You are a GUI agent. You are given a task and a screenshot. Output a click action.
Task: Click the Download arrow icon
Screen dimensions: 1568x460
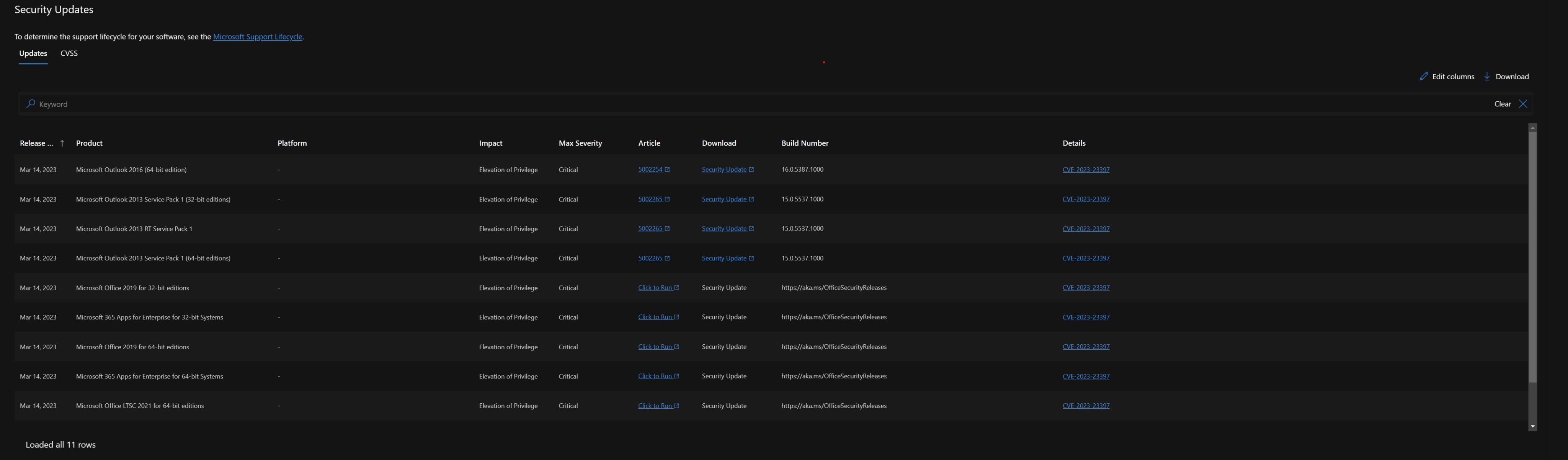1487,77
